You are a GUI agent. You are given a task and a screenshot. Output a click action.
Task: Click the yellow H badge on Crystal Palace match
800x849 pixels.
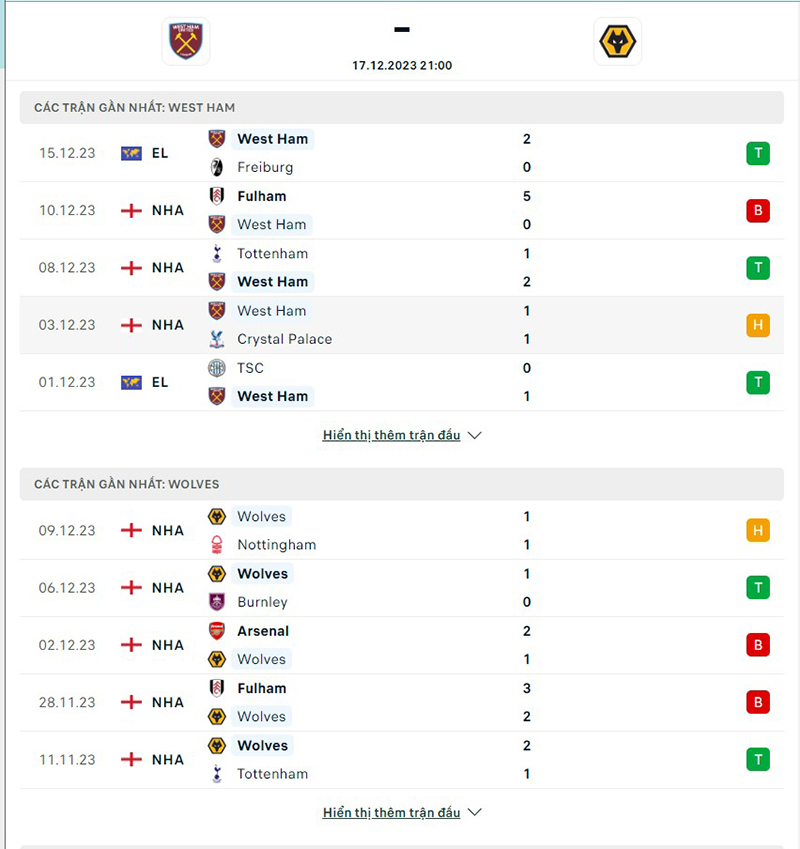(757, 324)
